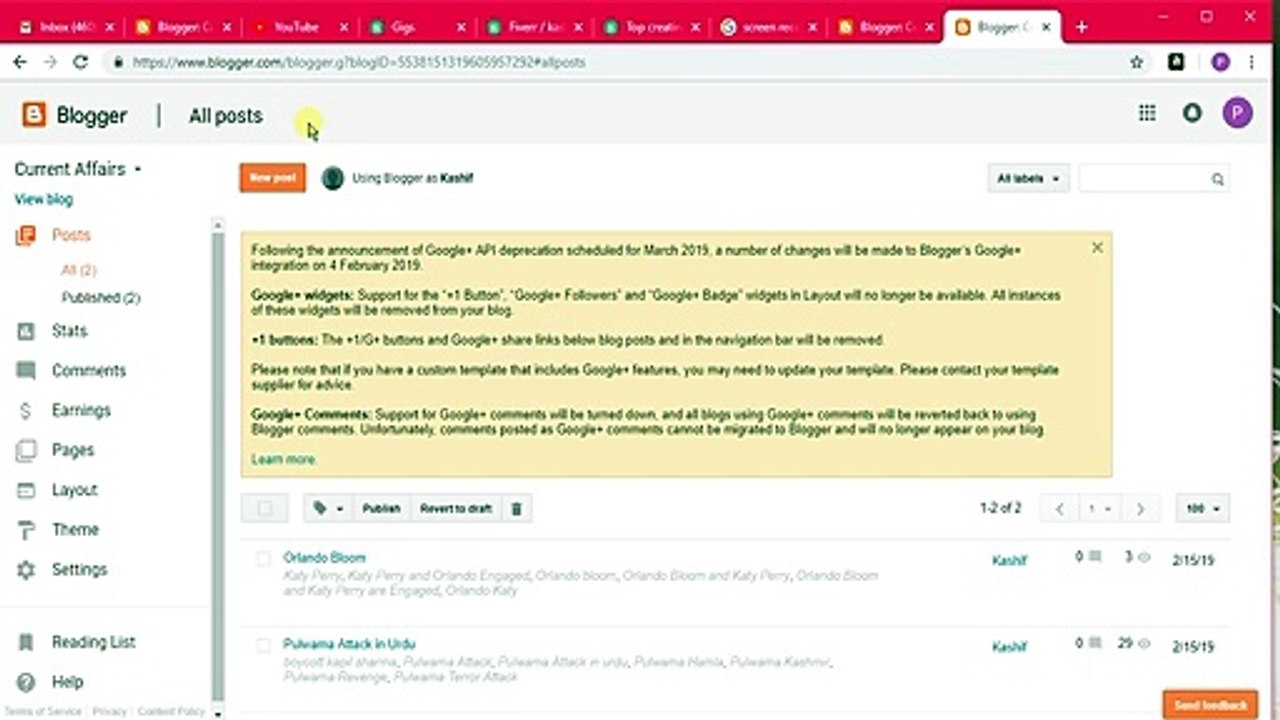Open the Terms of Service footer link
Image resolution: width=1280 pixels, height=720 pixels.
pos(42,711)
